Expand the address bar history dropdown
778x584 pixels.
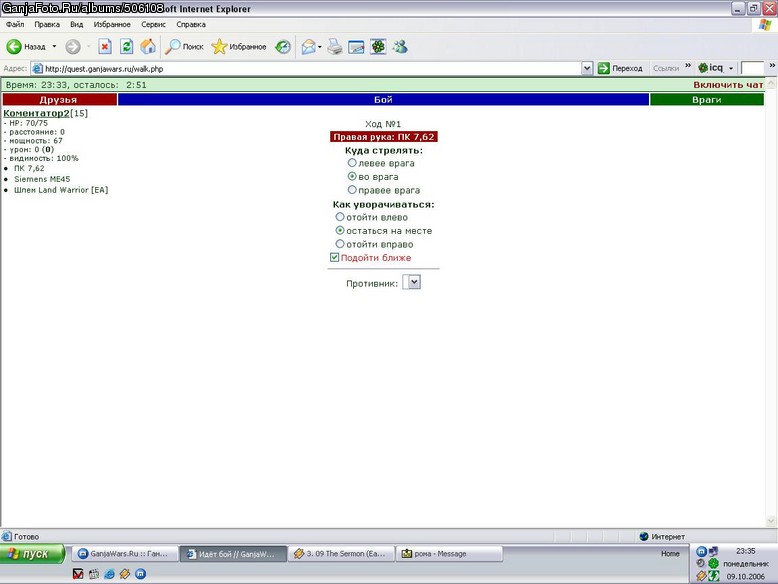click(587, 68)
